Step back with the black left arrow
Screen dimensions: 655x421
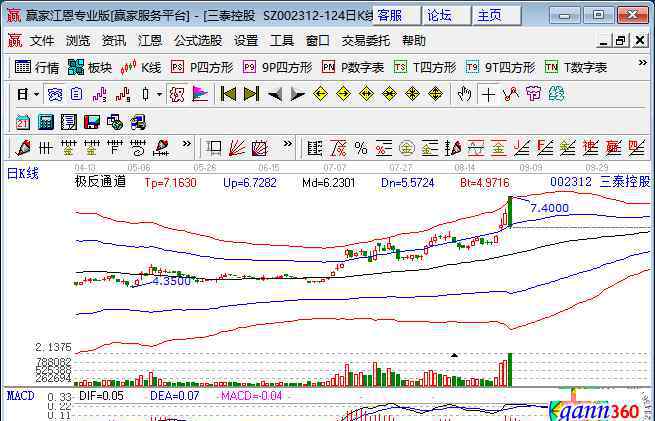point(274,95)
